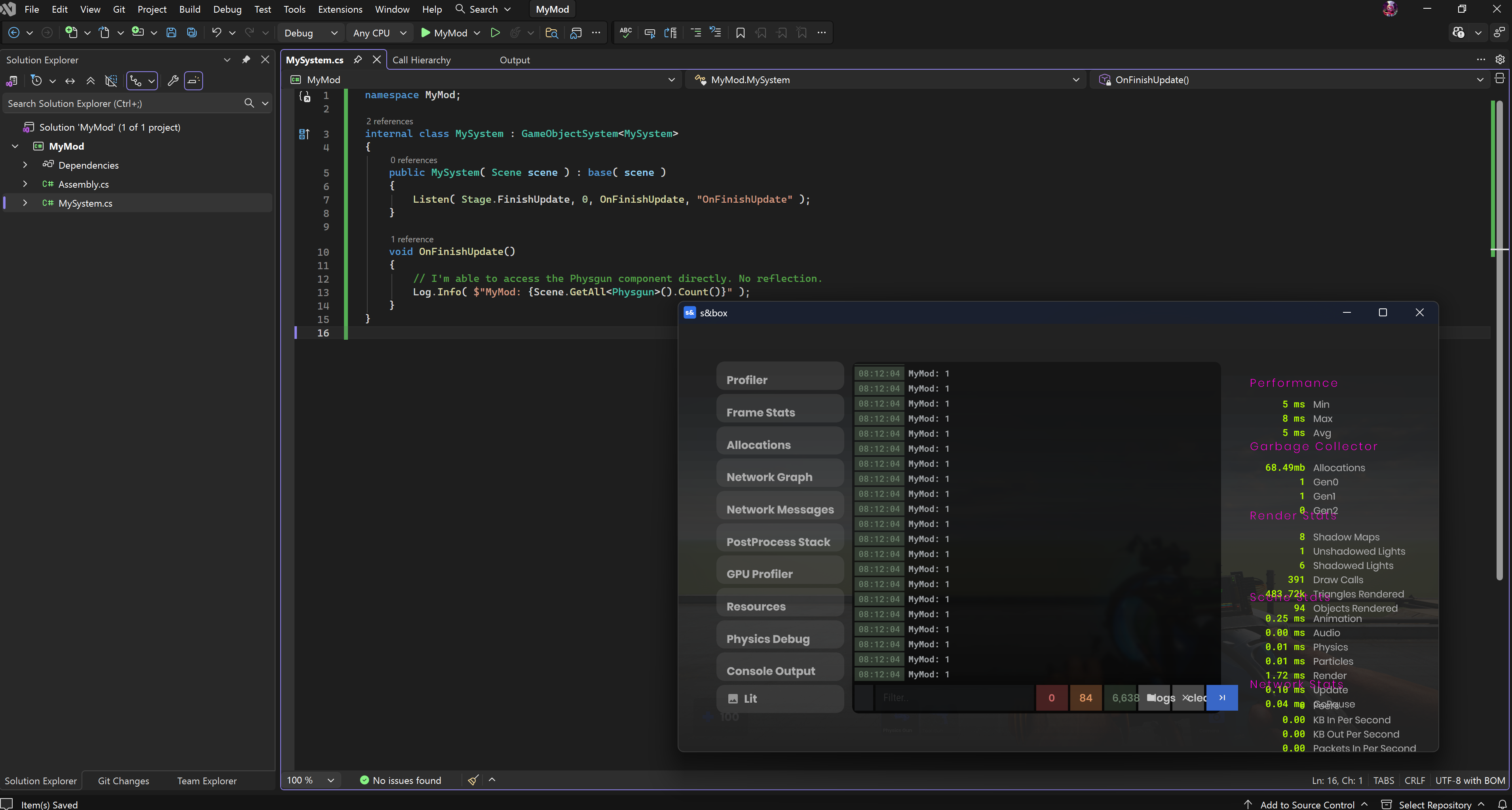This screenshot has height=810, width=1512.
Task: Collapse the MyMod project node
Action: [x=15, y=146]
